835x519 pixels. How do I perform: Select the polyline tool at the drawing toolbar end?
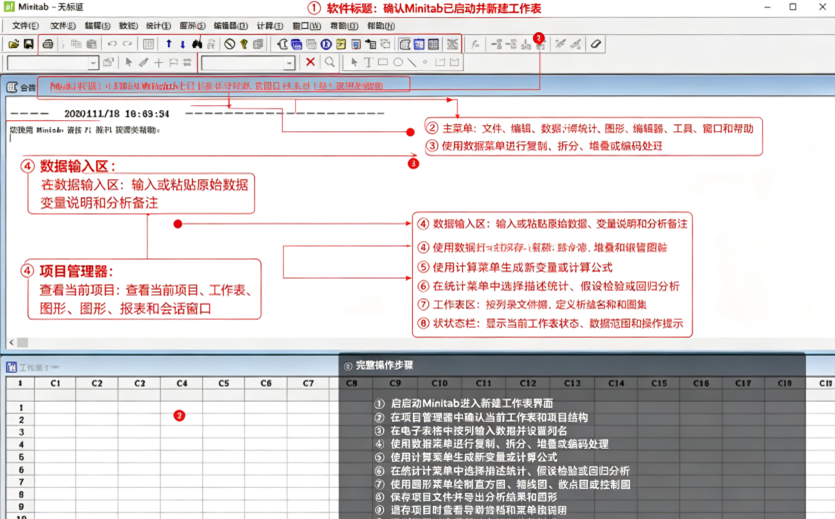coord(454,62)
